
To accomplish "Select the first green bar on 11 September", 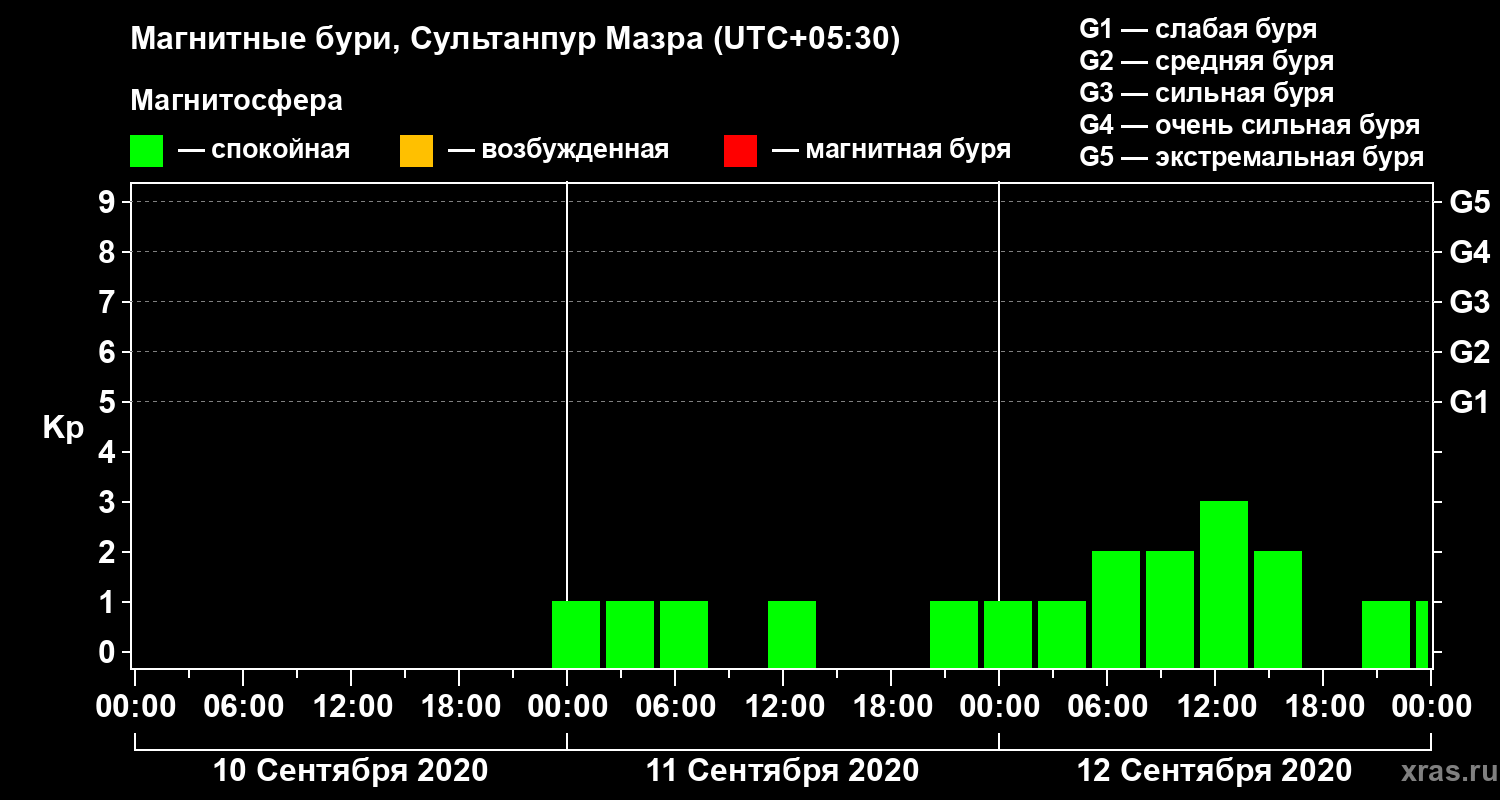I will (x=576, y=634).
